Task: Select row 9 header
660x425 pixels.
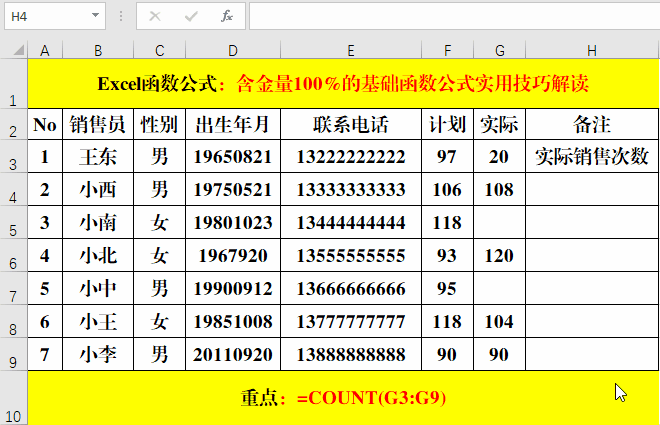Action: coord(13,354)
